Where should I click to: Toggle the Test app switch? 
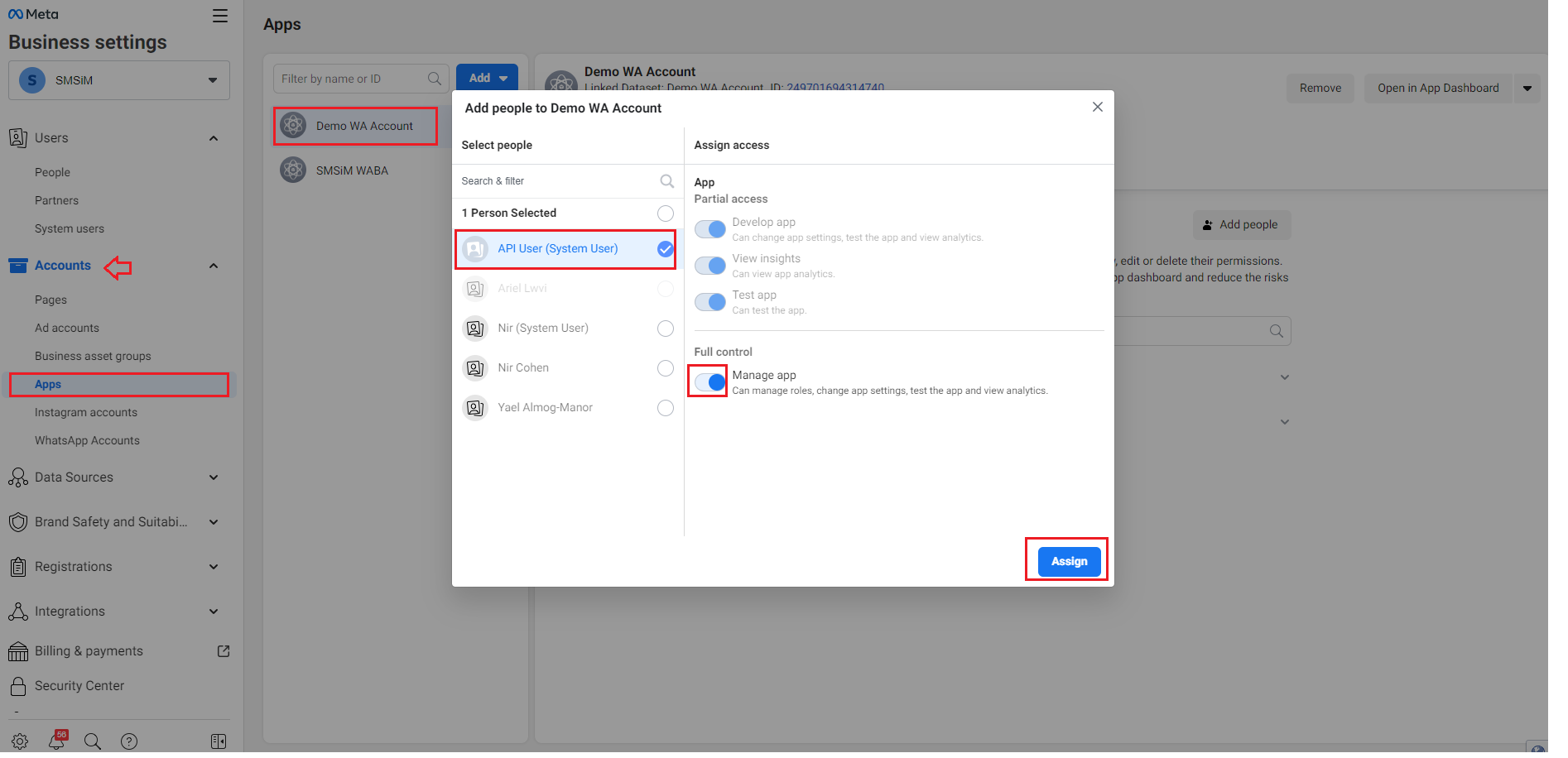(x=710, y=302)
